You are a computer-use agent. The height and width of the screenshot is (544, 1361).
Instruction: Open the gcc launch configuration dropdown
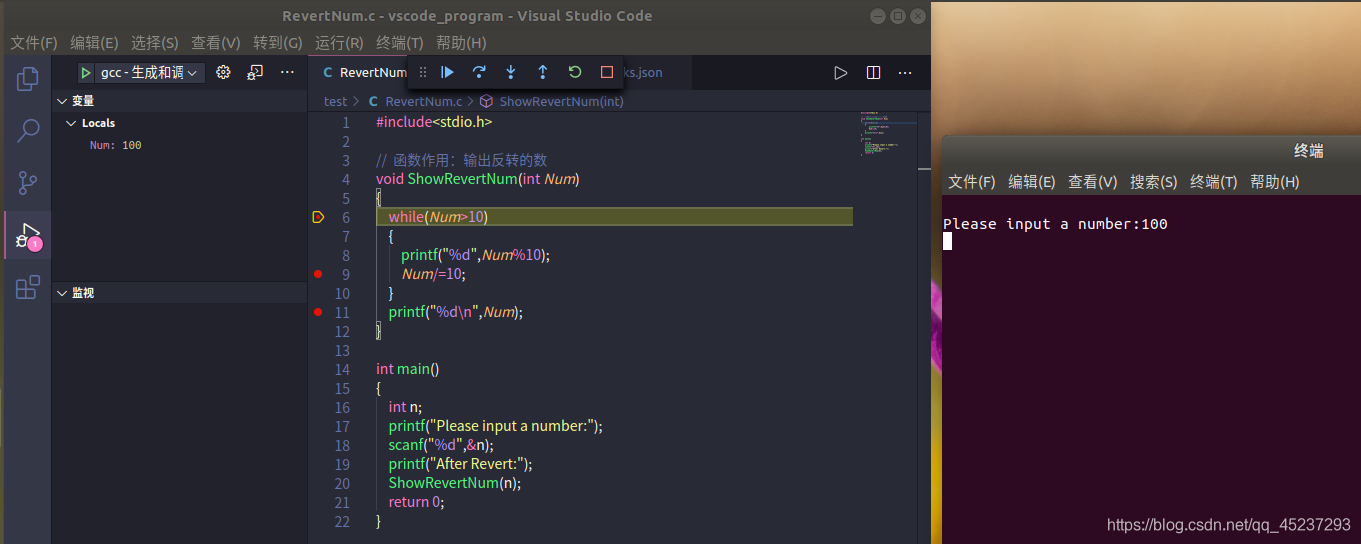coord(152,72)
